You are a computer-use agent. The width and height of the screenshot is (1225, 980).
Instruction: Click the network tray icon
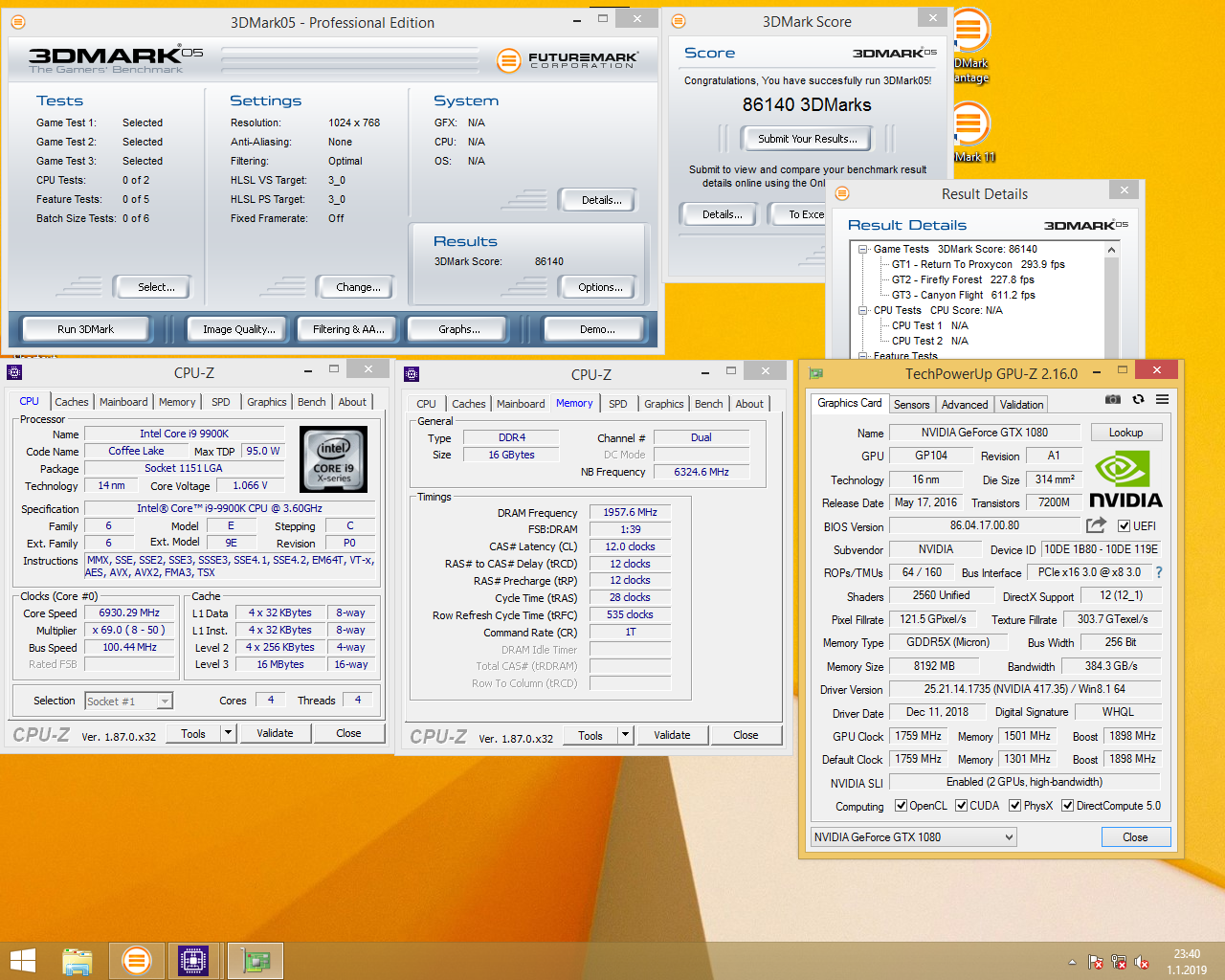coord(1118,962)
